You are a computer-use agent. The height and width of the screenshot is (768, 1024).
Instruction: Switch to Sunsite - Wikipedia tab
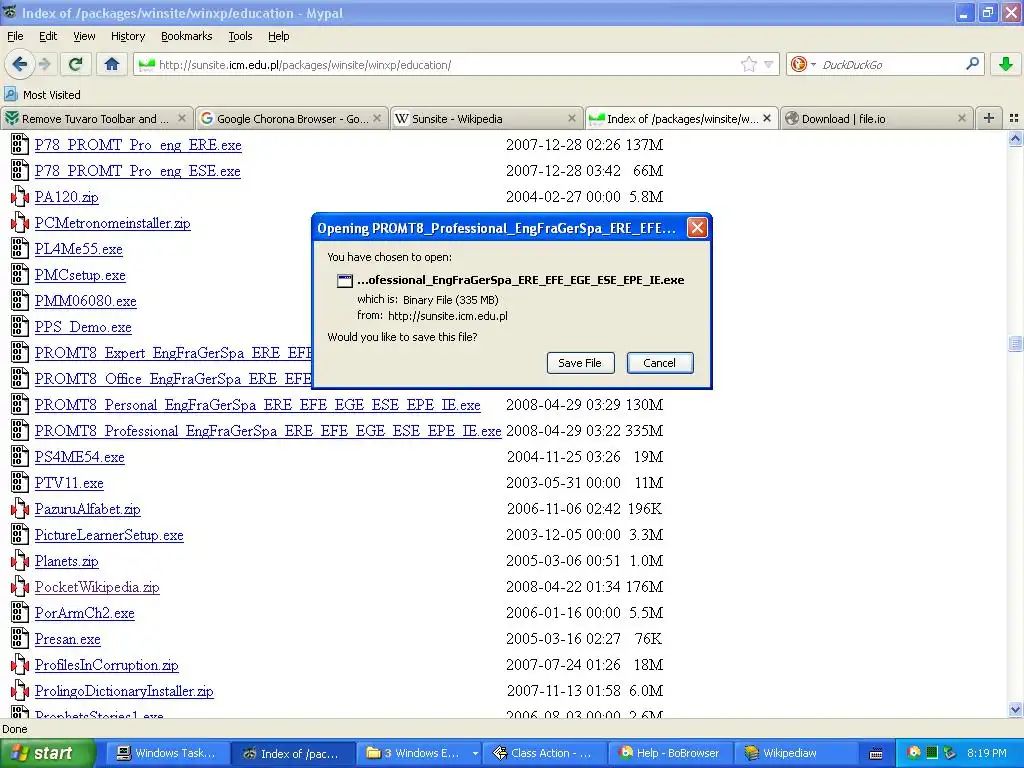487,118
